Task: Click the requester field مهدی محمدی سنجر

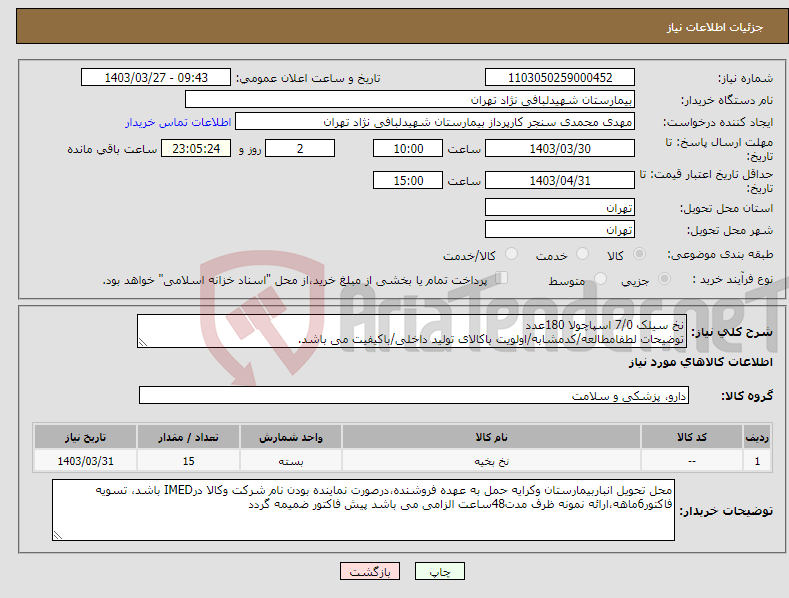Action: tap(435, 122)
